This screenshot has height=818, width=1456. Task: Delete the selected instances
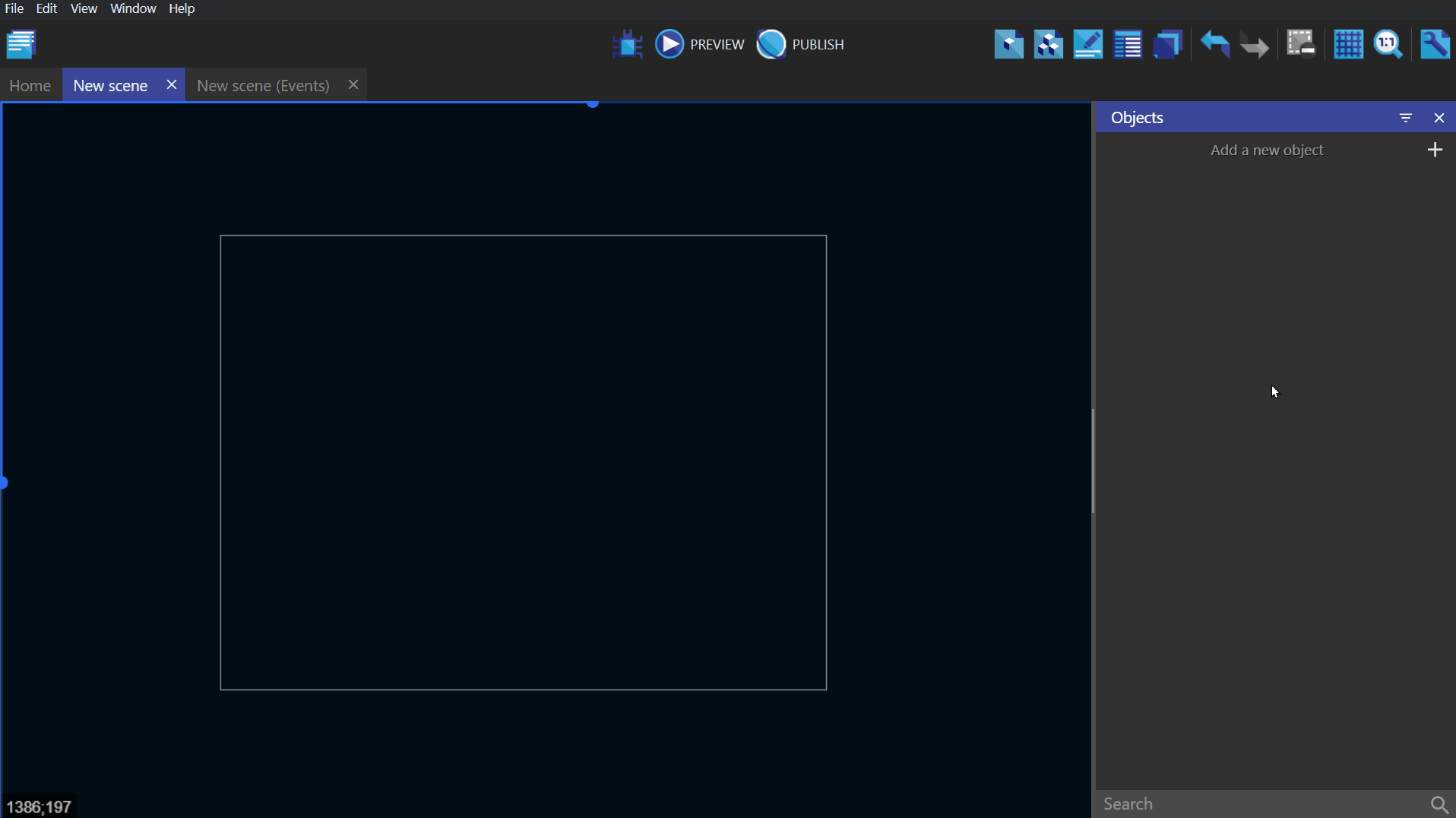pyautogui.click(x=1300, y=44)
